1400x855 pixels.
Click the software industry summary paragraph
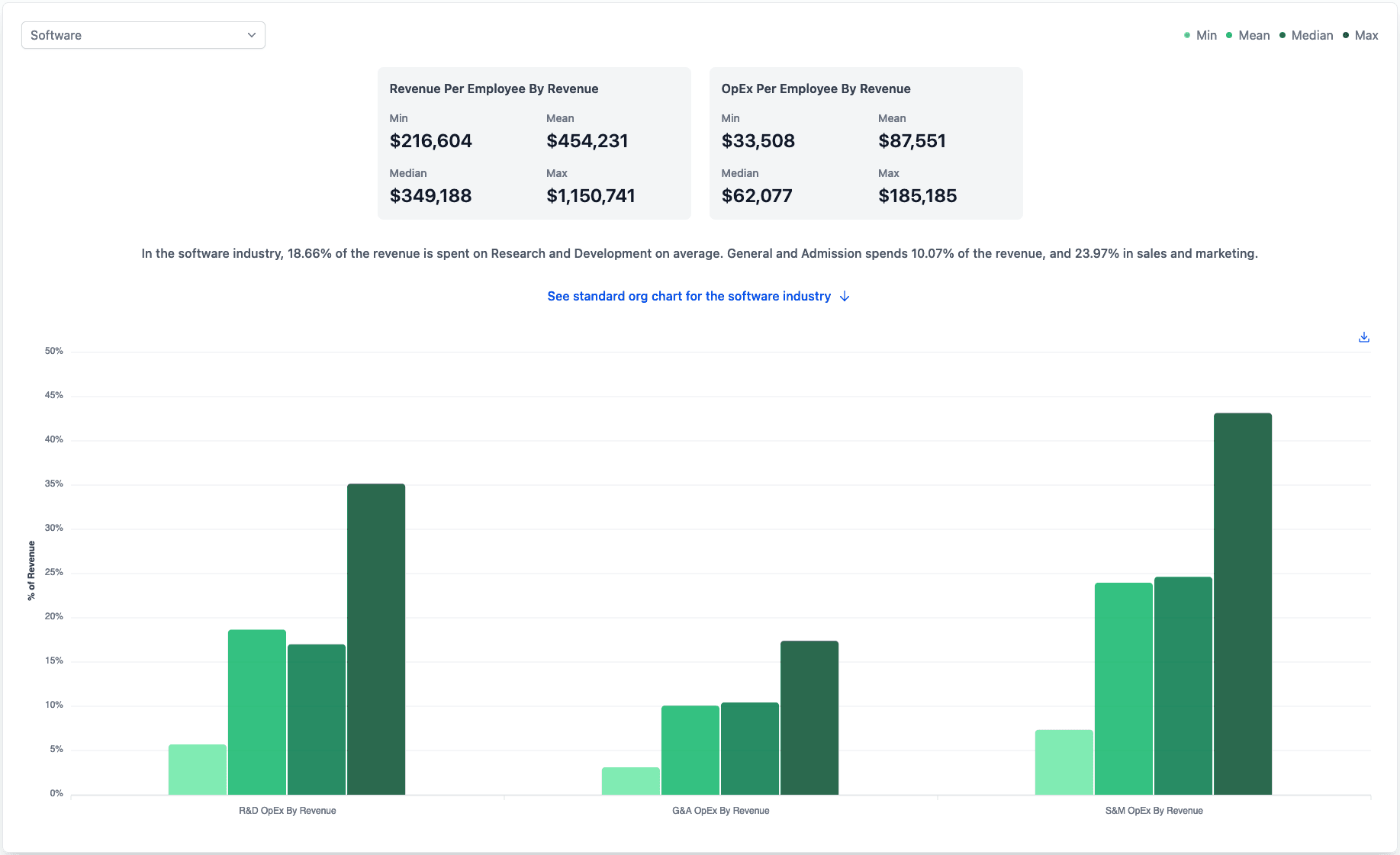700,253
